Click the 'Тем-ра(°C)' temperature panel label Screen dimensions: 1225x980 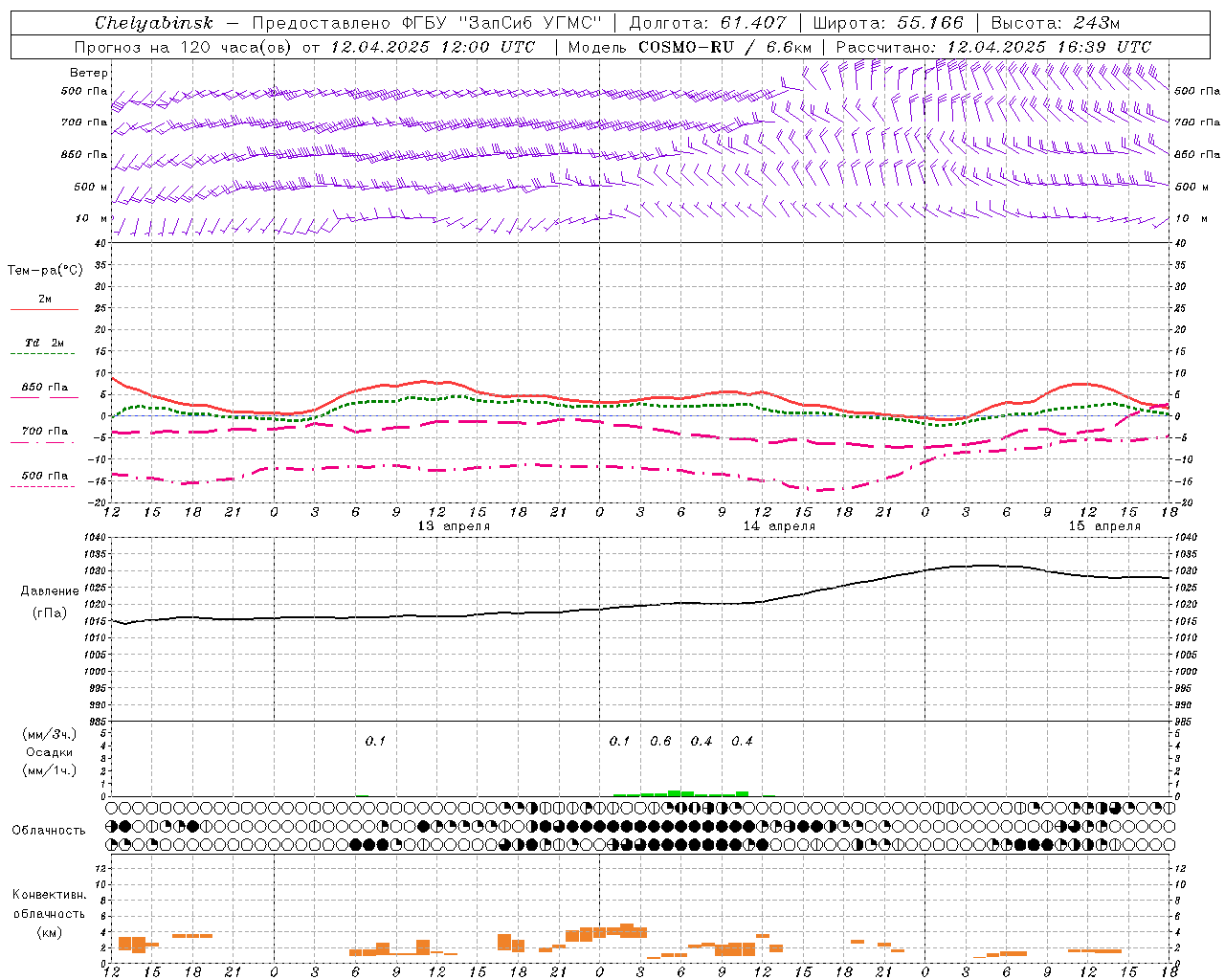(45, 271)
